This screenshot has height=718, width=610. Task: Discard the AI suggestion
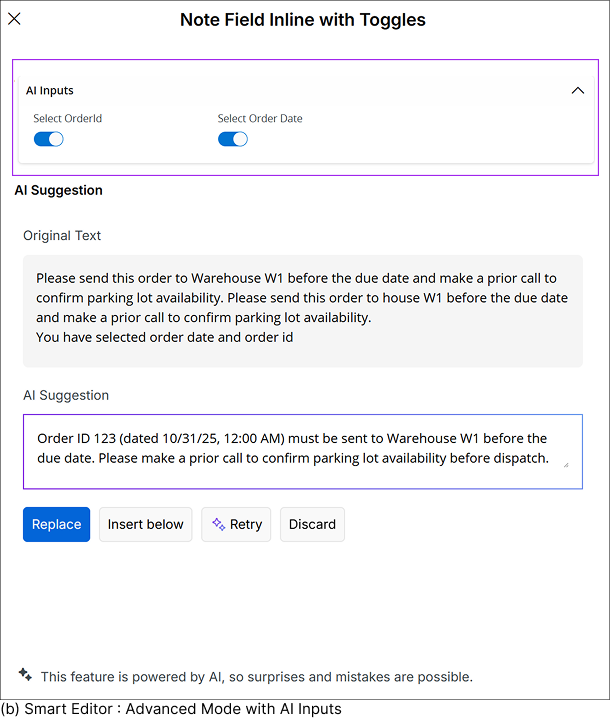tap(312, 524)
